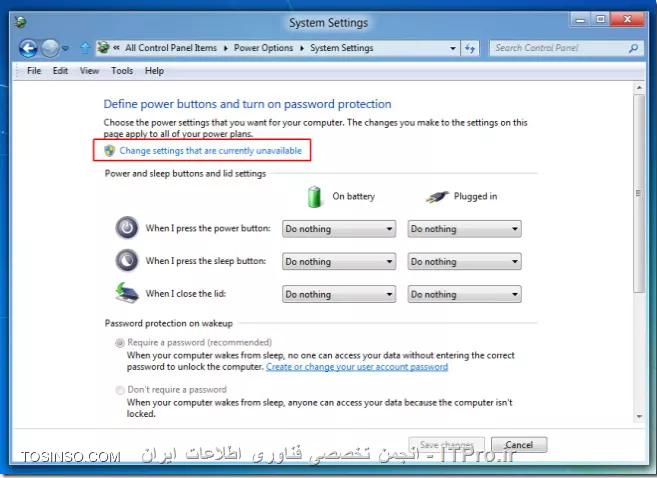Click the window icon in title bar
The height and width of the screenshot is (478, 657).
point(20,22)
